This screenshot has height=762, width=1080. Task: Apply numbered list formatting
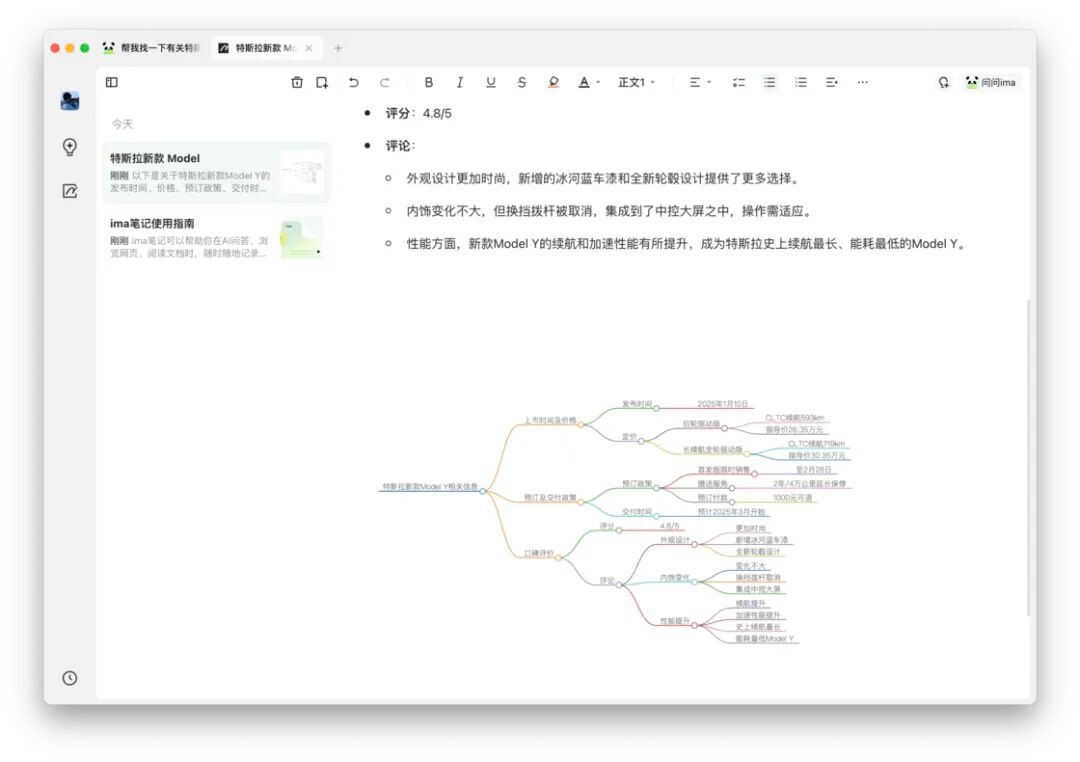[x=800, y=82]
